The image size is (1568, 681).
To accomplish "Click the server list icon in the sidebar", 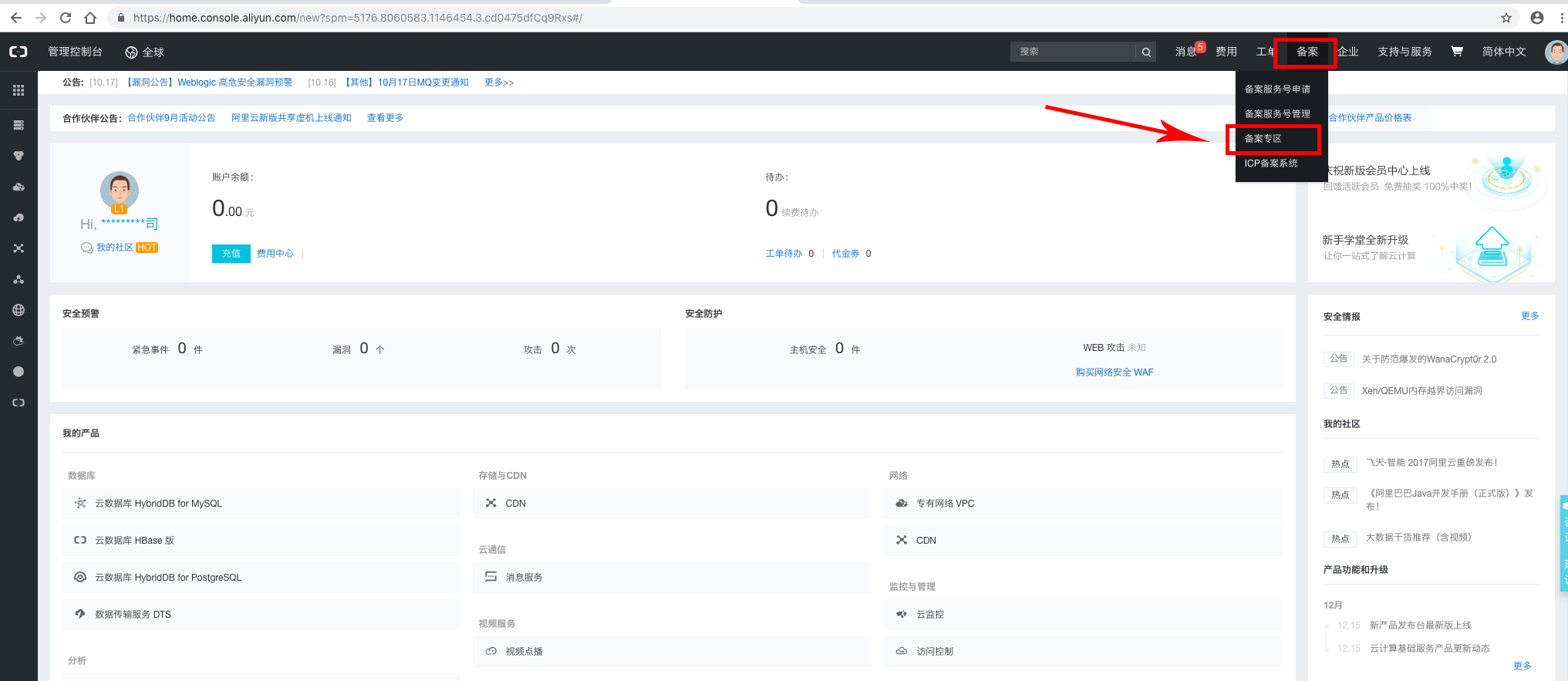I will point(19,125).
